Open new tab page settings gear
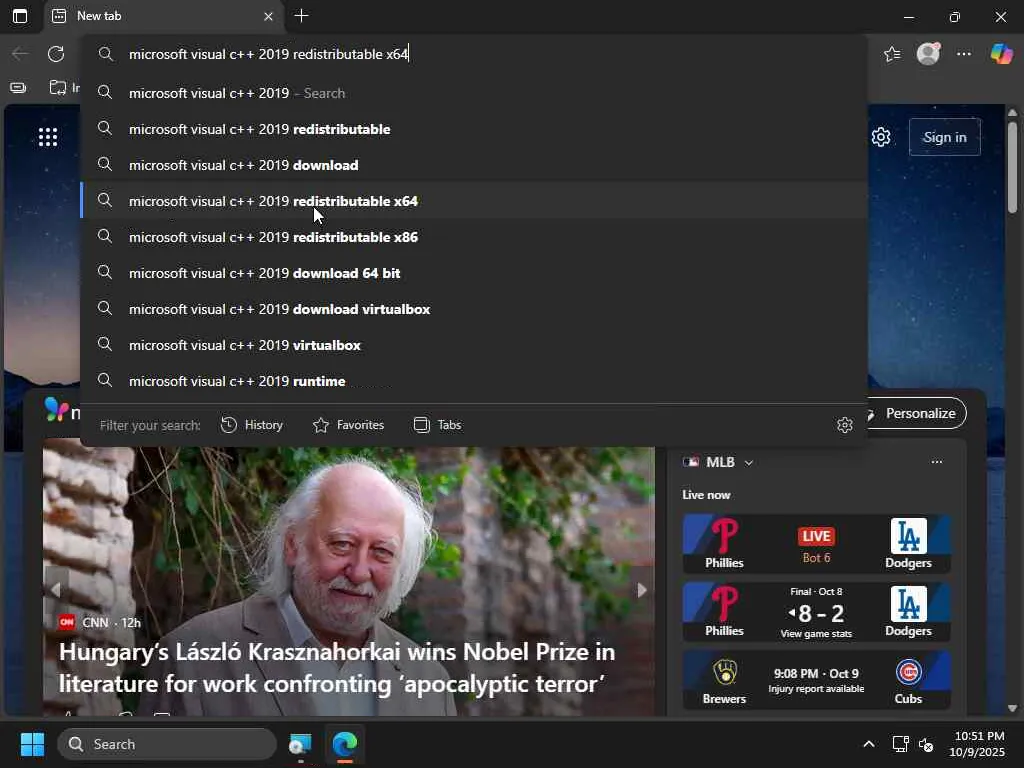Screen dimensions: 1024x768 pyautogui.click(x=881, y=137)
